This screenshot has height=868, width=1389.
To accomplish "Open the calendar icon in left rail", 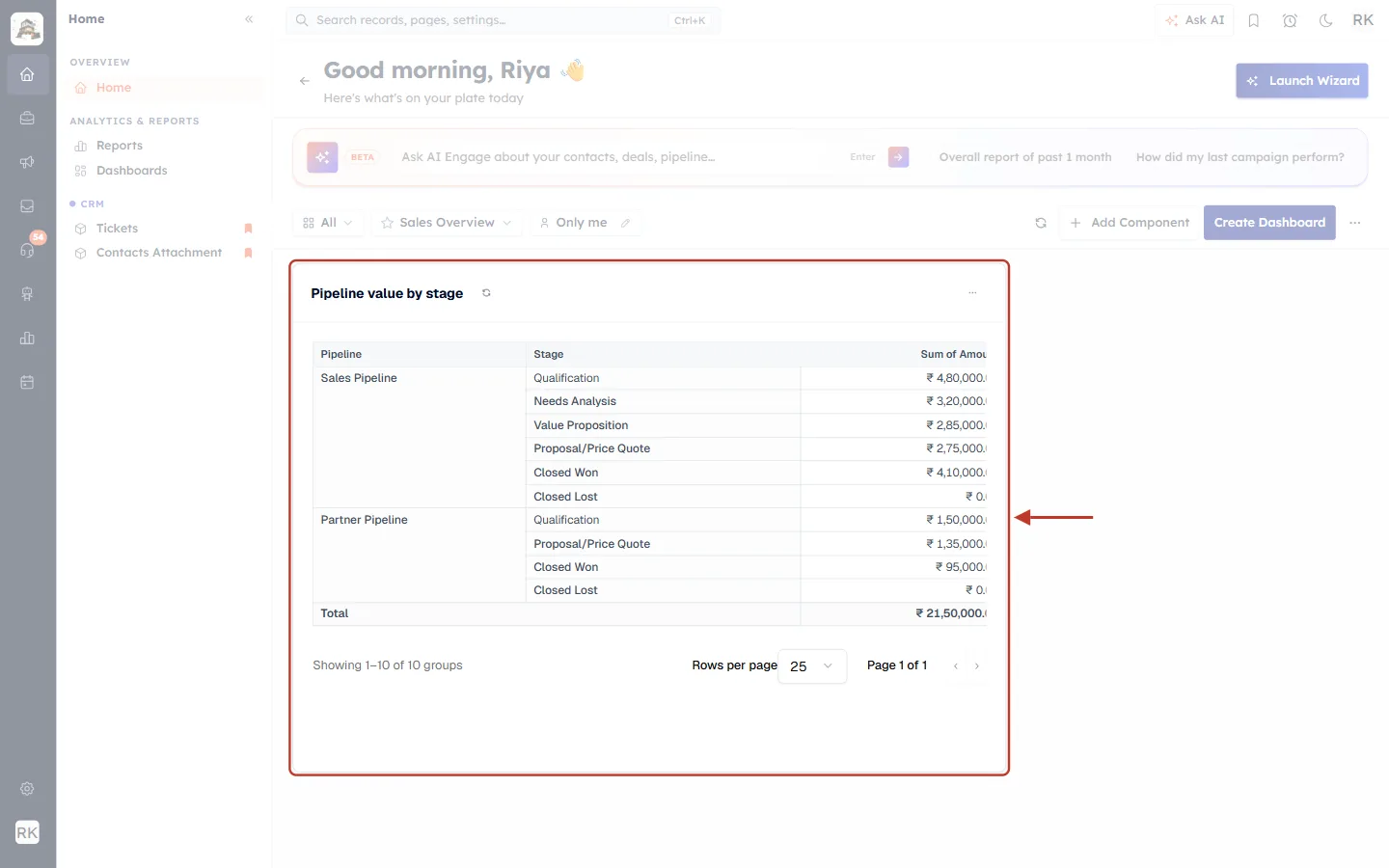I will pyautogui.click(x=27, y=382).
